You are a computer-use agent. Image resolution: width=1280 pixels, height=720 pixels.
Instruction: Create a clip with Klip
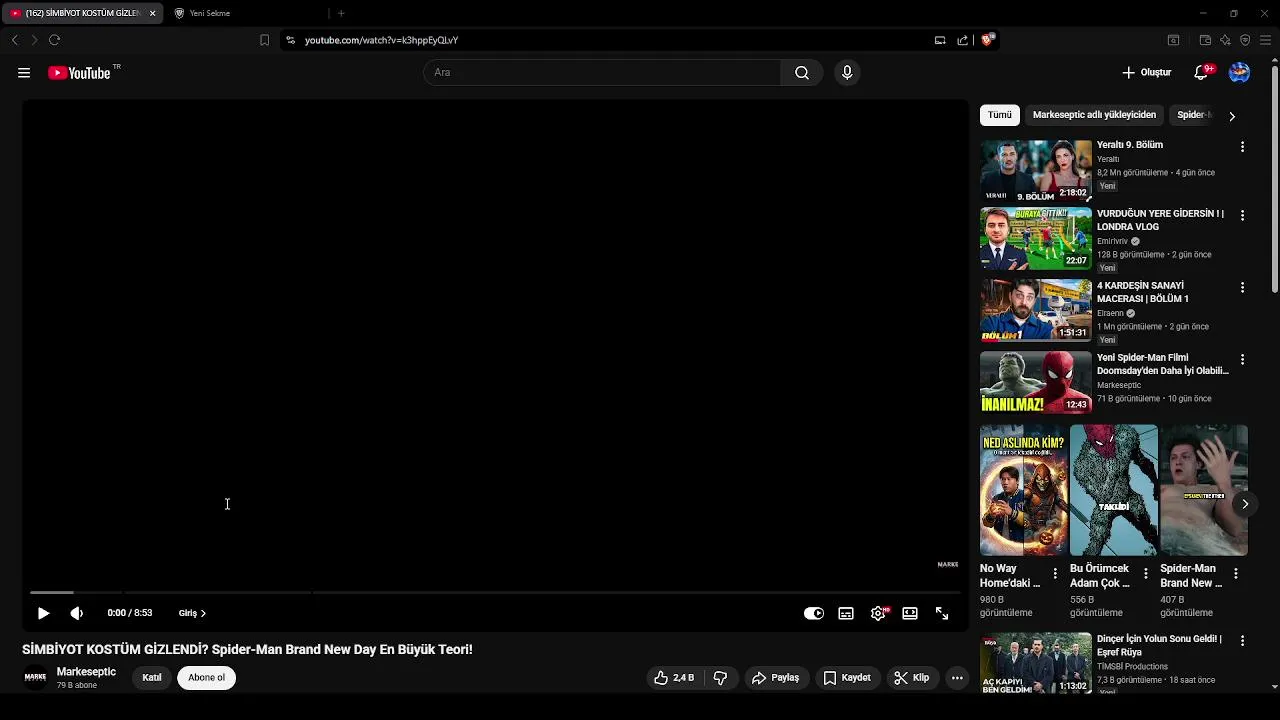coord(911,678)
